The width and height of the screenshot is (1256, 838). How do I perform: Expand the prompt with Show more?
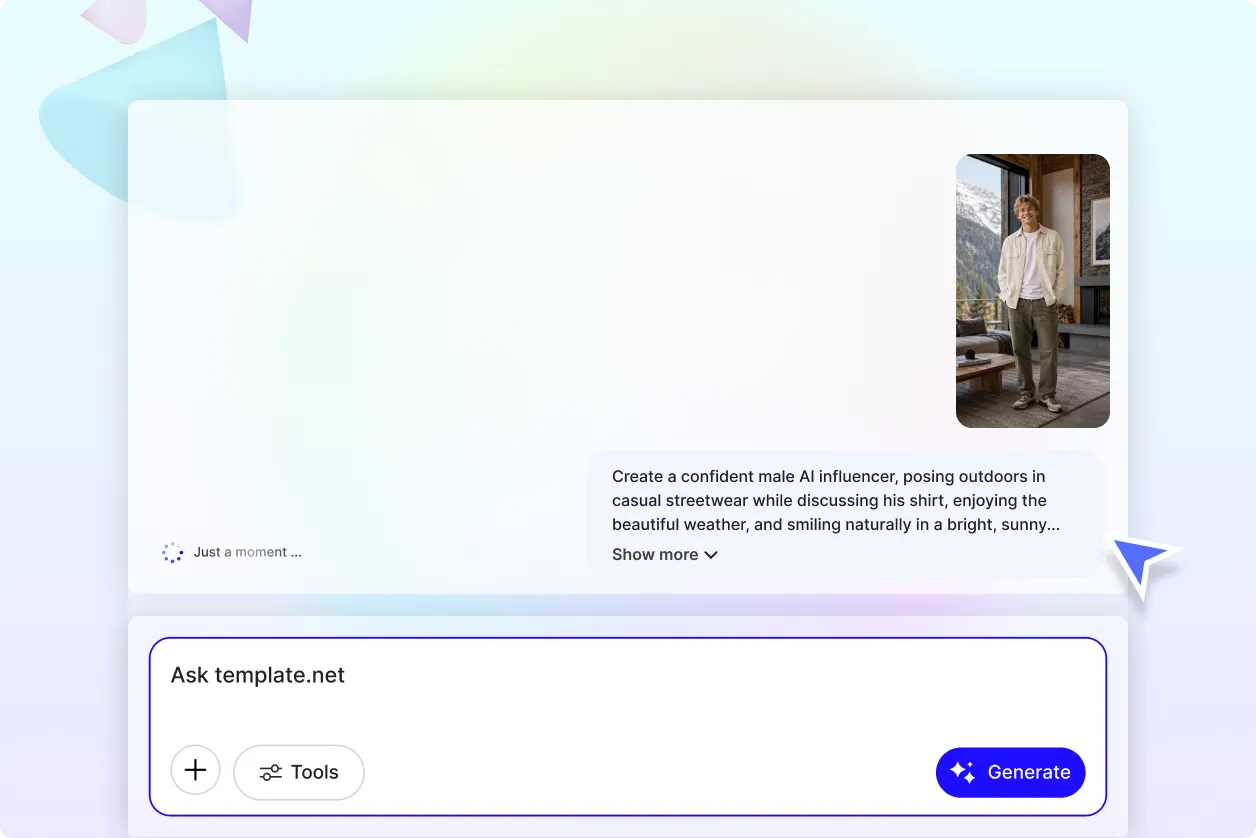click(x=664, y=554)
